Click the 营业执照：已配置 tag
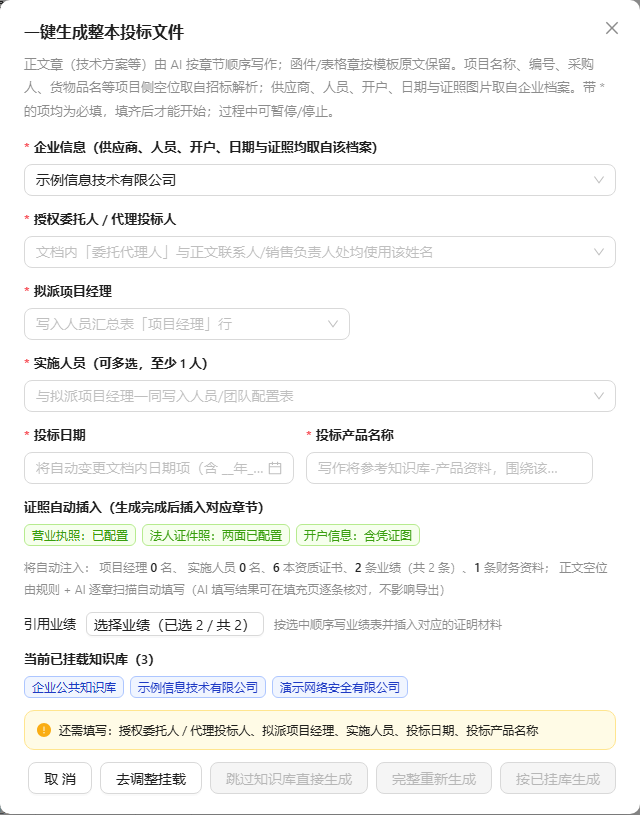The width and height of the screenshot is (640, 815). pos(80,535)
